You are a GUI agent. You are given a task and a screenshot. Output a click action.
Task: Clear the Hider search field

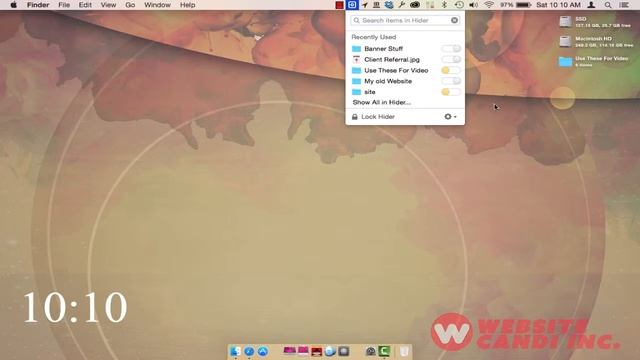click(x=454, y=20)
